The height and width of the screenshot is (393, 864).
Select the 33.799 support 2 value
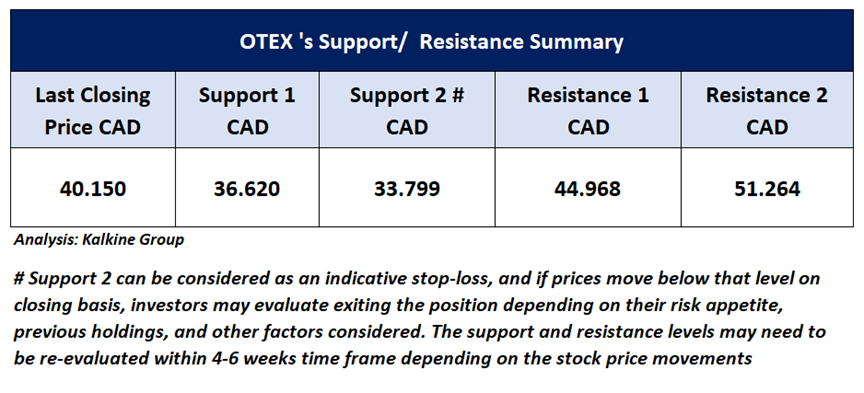click(407, 189)
